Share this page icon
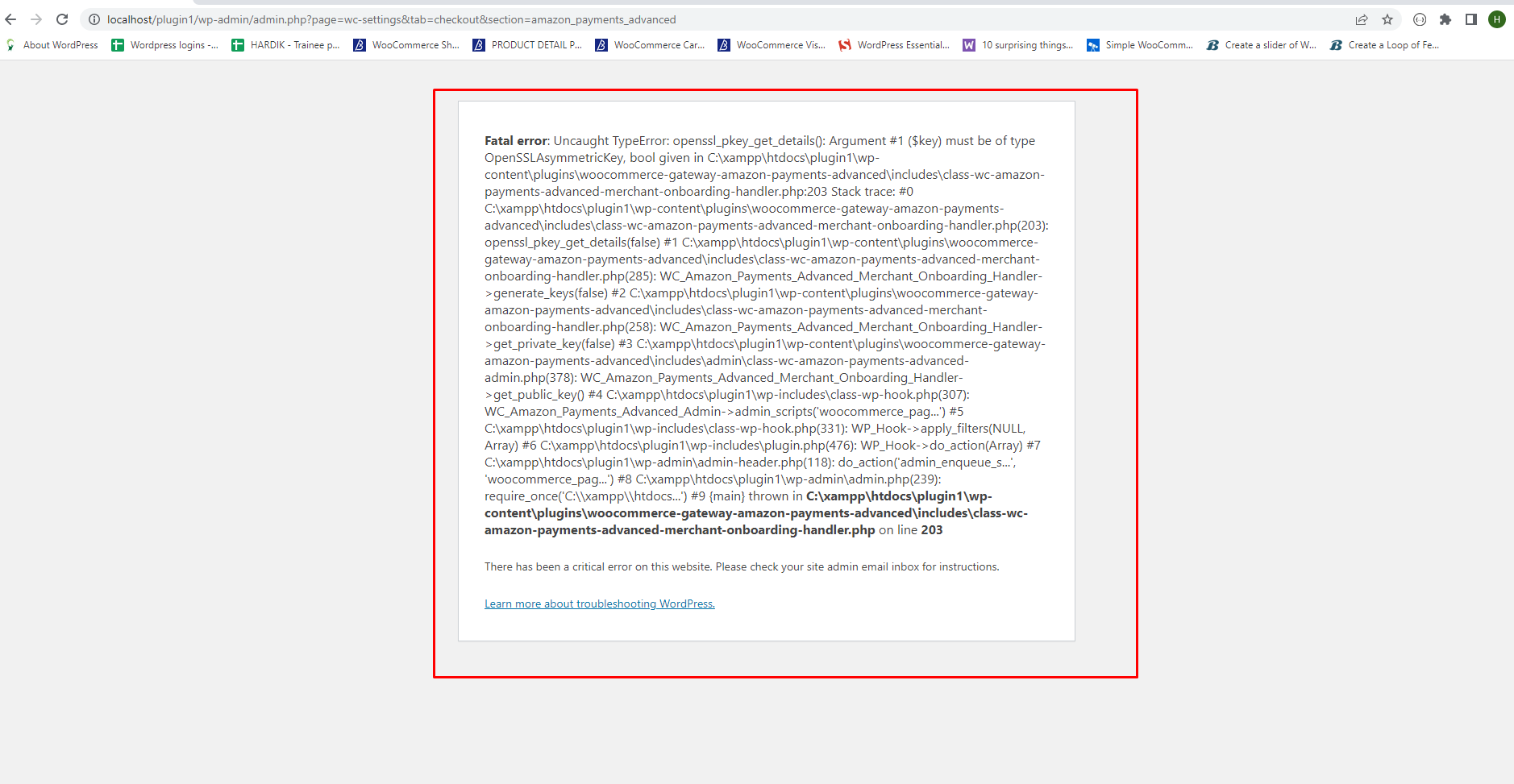The width and height of the screenshot is (1514, 784). (1362, 19)
